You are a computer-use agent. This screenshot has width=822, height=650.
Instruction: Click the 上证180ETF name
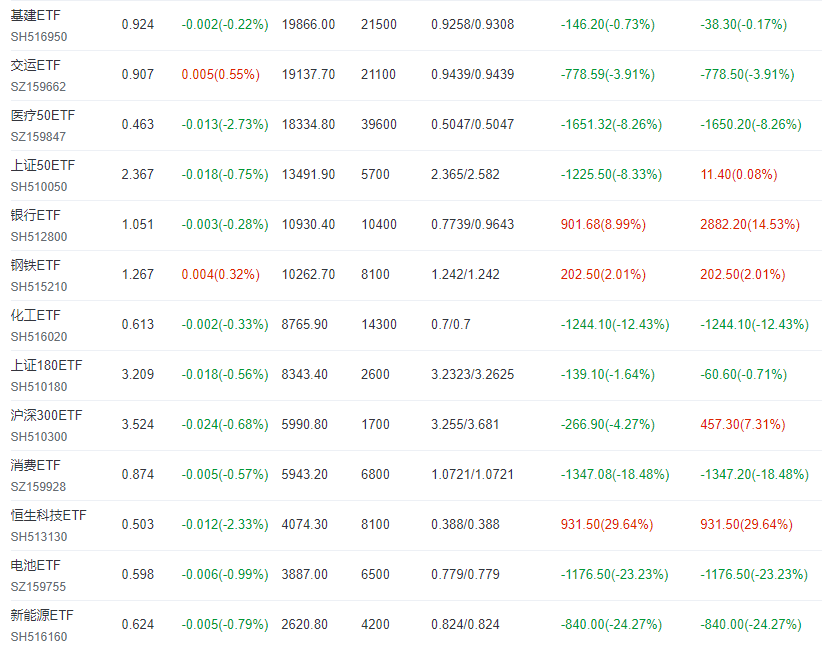47,365
